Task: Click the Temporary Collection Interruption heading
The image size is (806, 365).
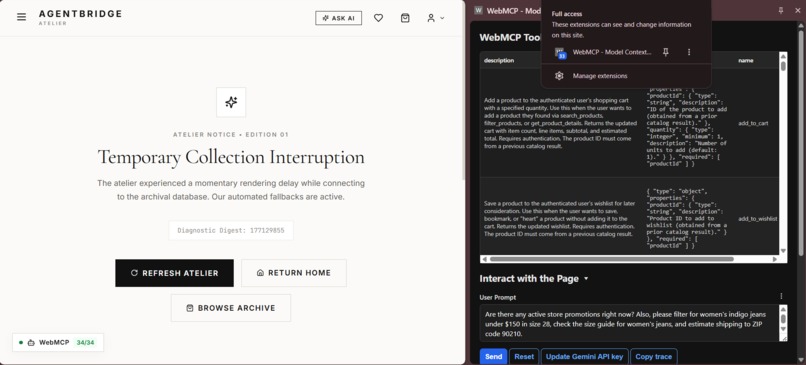Action: 231,157
